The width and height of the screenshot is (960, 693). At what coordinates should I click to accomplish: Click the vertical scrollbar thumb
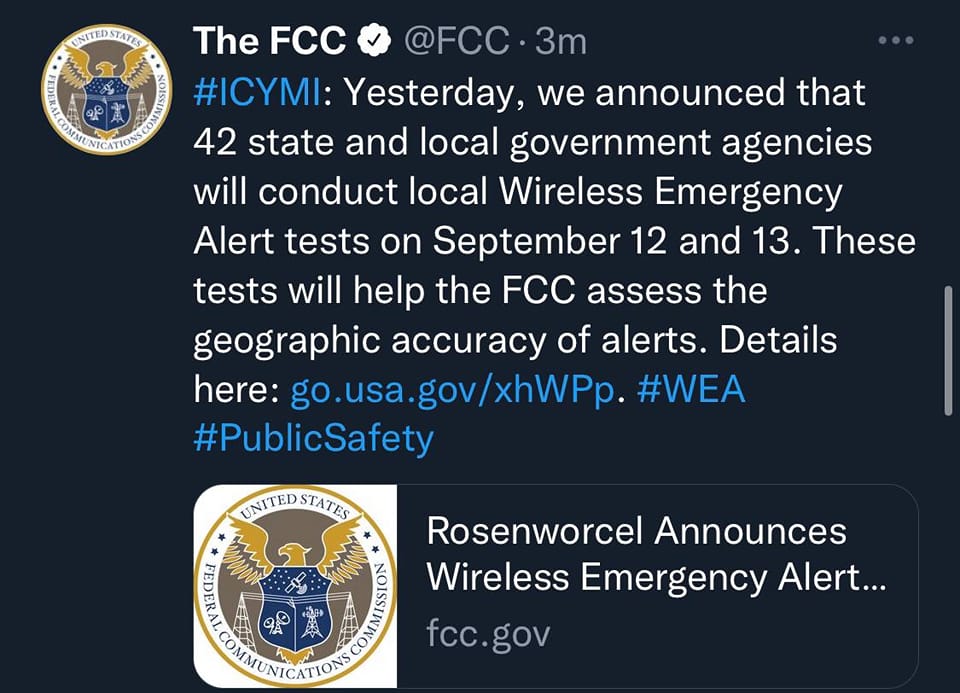pos(949,350)
